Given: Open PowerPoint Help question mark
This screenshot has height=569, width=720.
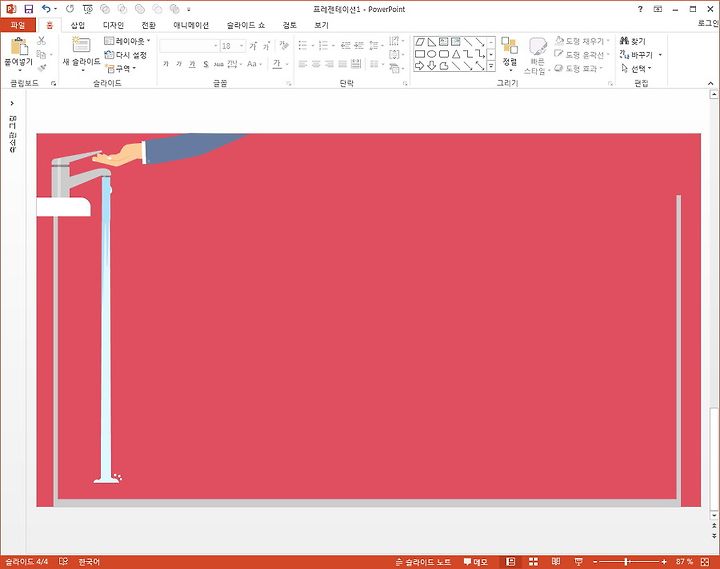Looking at the screenshot, I should pos(640,9).
